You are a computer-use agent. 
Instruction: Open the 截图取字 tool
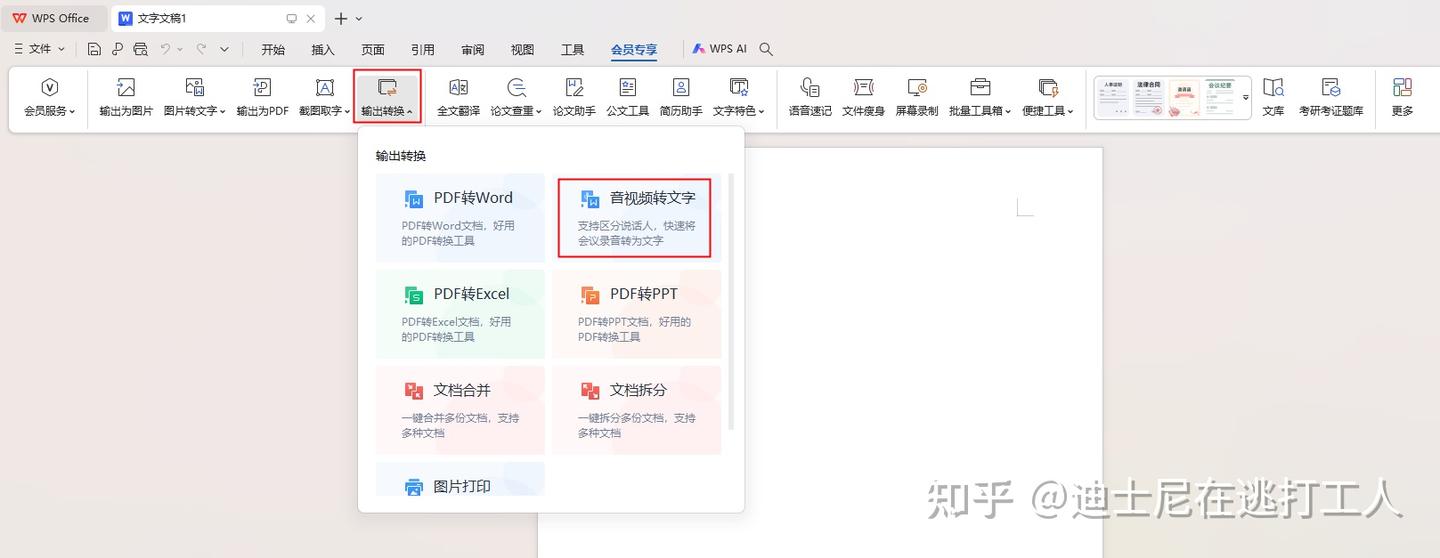(325, 97)
